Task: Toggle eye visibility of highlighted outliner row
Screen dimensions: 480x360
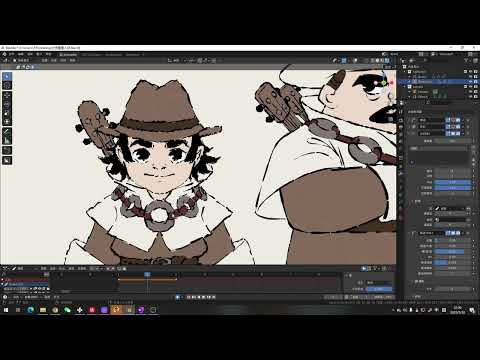Action: click(471, 82)
